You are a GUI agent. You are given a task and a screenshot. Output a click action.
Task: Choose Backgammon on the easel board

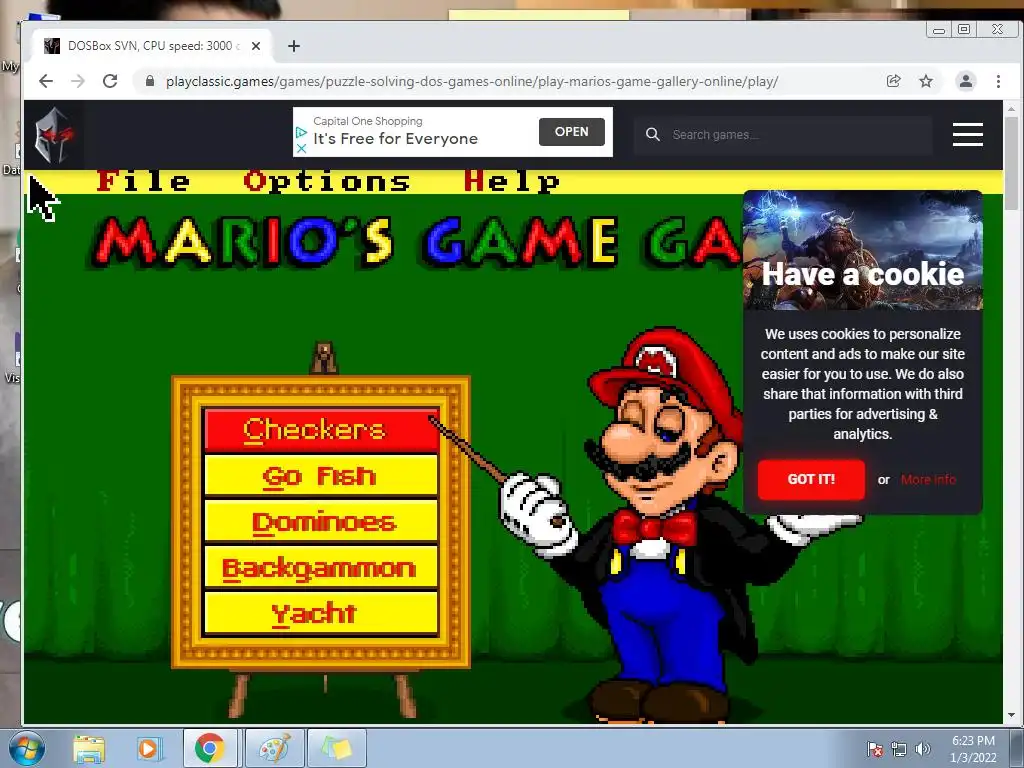tap(321, 568)
